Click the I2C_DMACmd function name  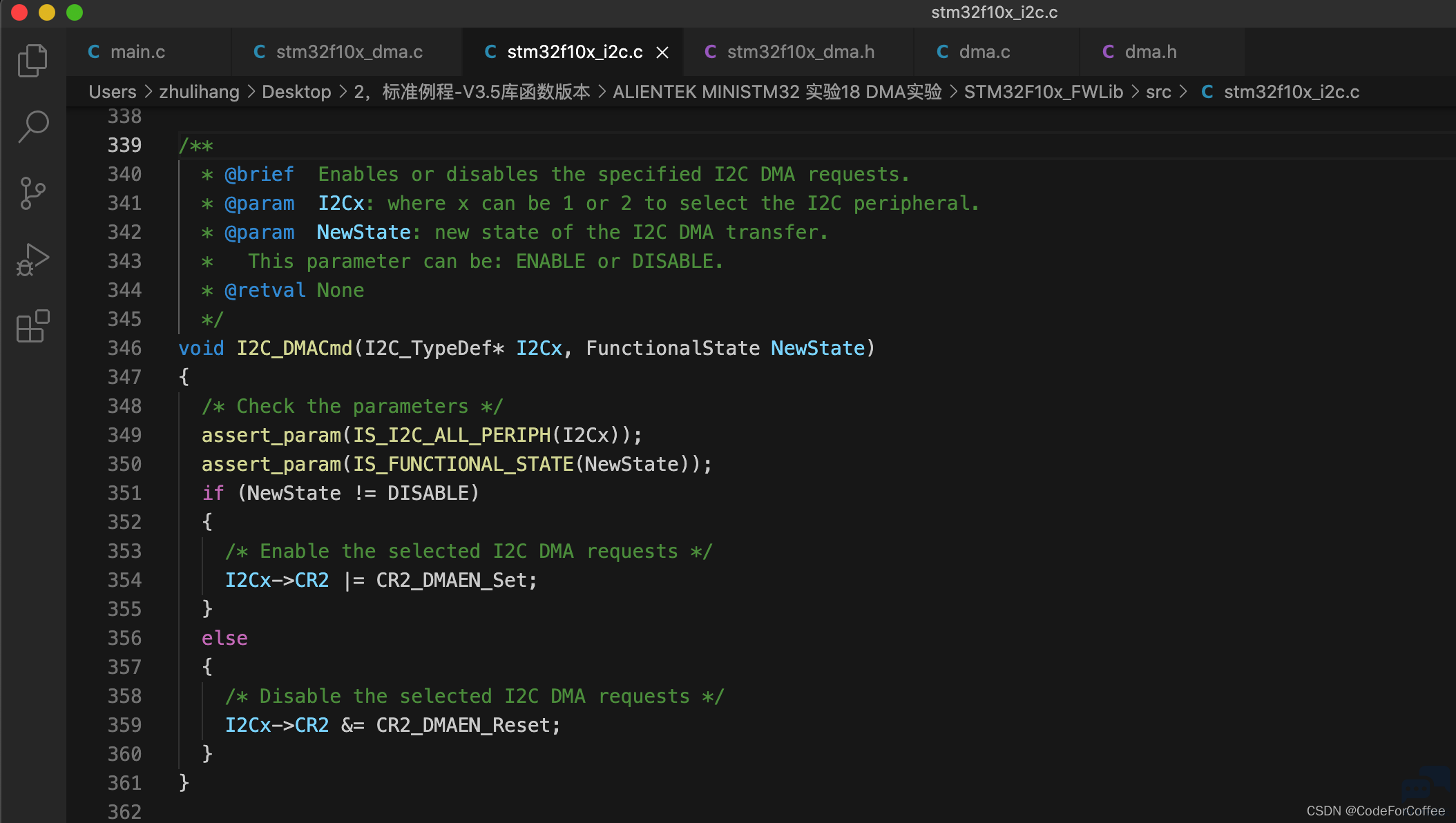coord(294,348)
